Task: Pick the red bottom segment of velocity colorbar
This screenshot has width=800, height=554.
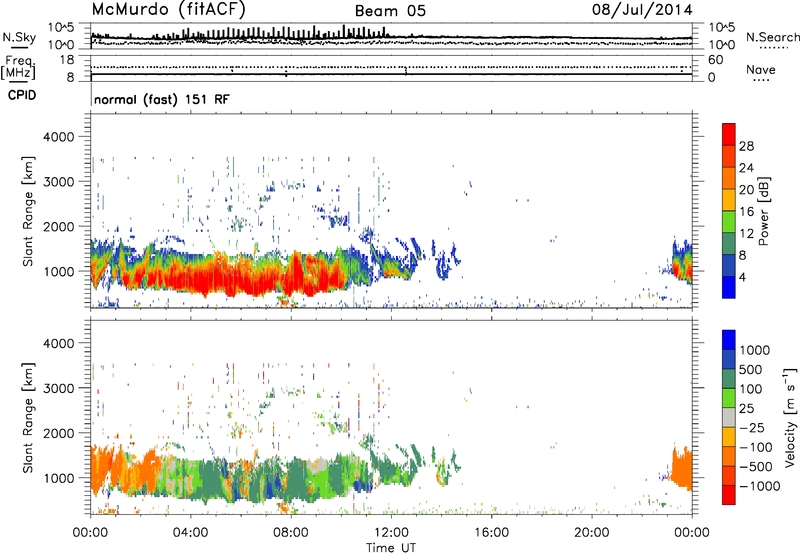Action: pyautogui.click(x=729, y=495)
